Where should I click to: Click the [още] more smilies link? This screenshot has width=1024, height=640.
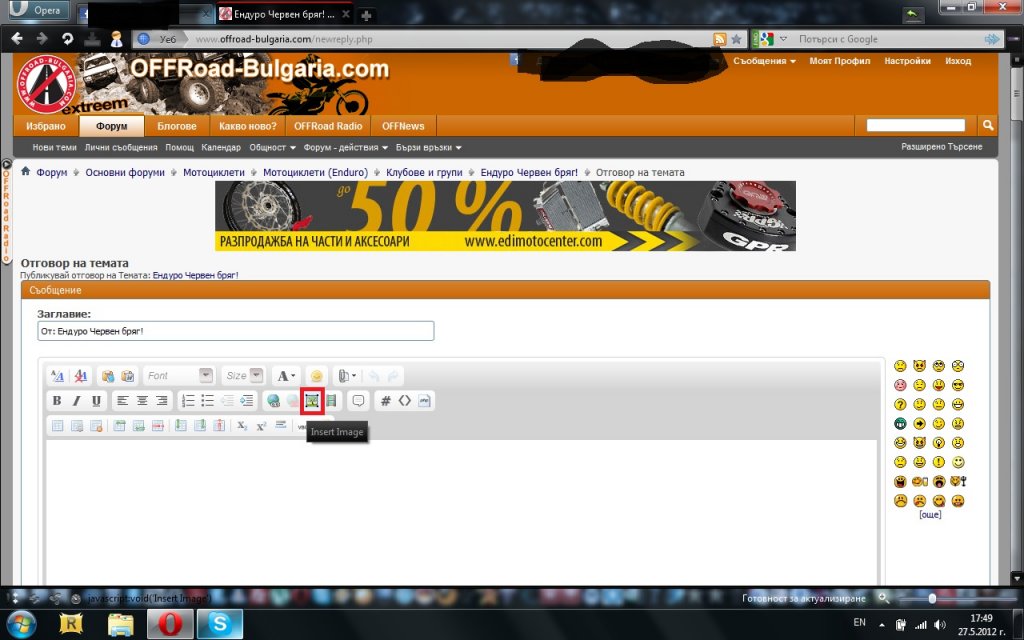930,515
